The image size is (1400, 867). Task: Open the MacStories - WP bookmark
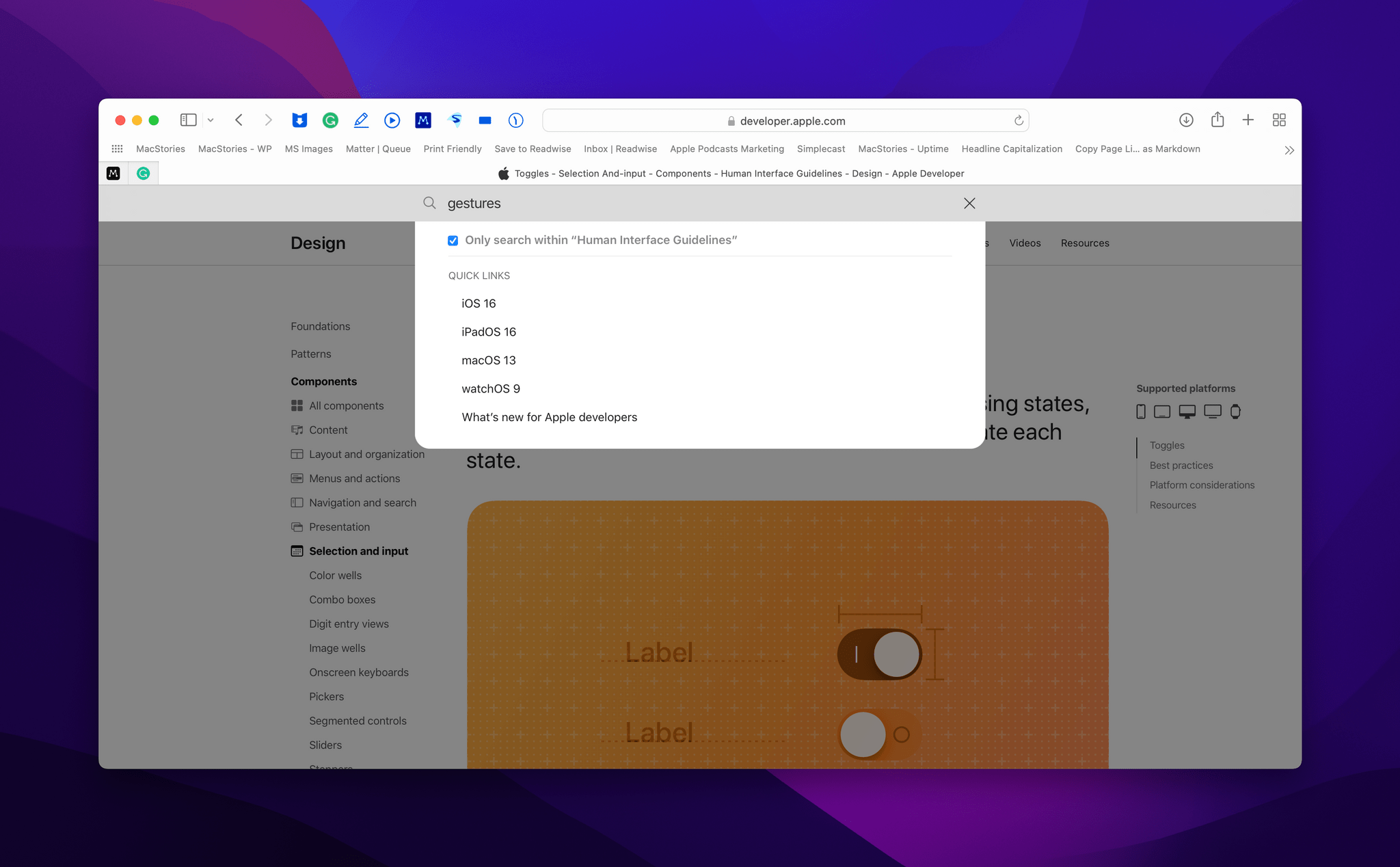click(235, 149)
